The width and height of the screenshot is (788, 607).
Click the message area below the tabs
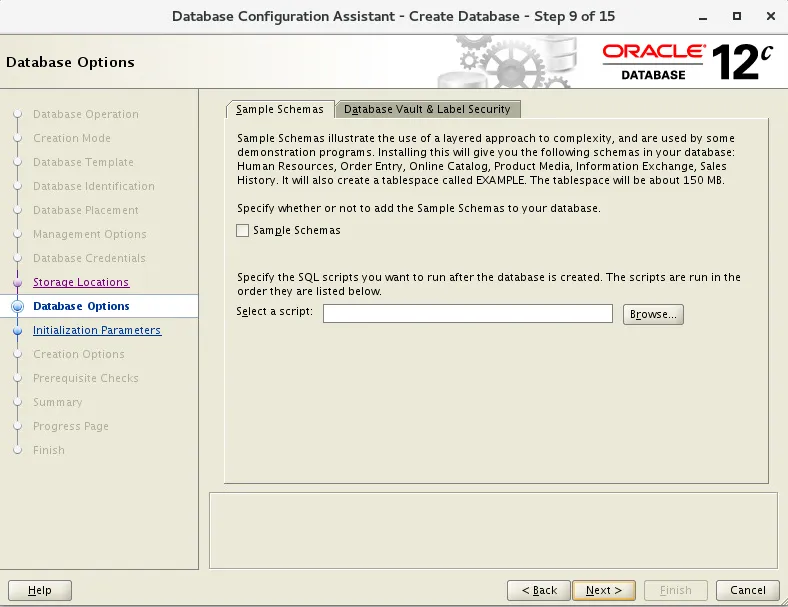point(494,531)
